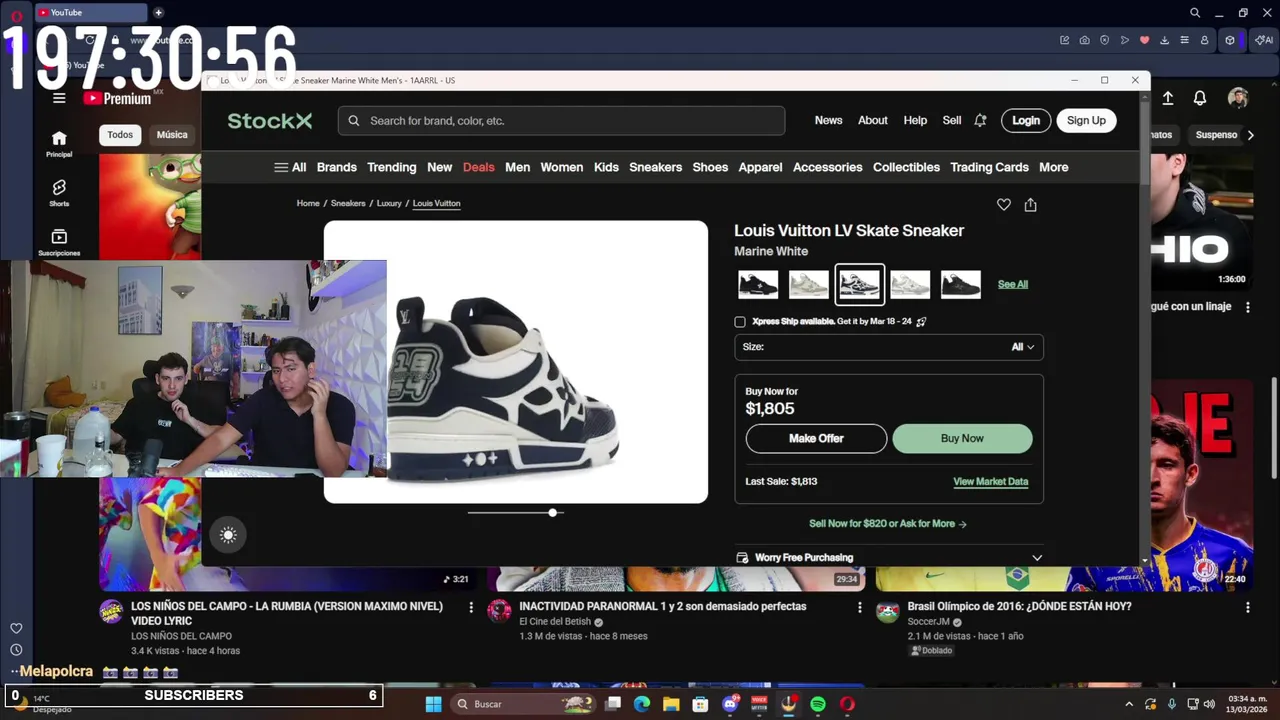Open the StockX notifications bell
This screenshot has width=1280, height=720.
[x=980, y=120]
